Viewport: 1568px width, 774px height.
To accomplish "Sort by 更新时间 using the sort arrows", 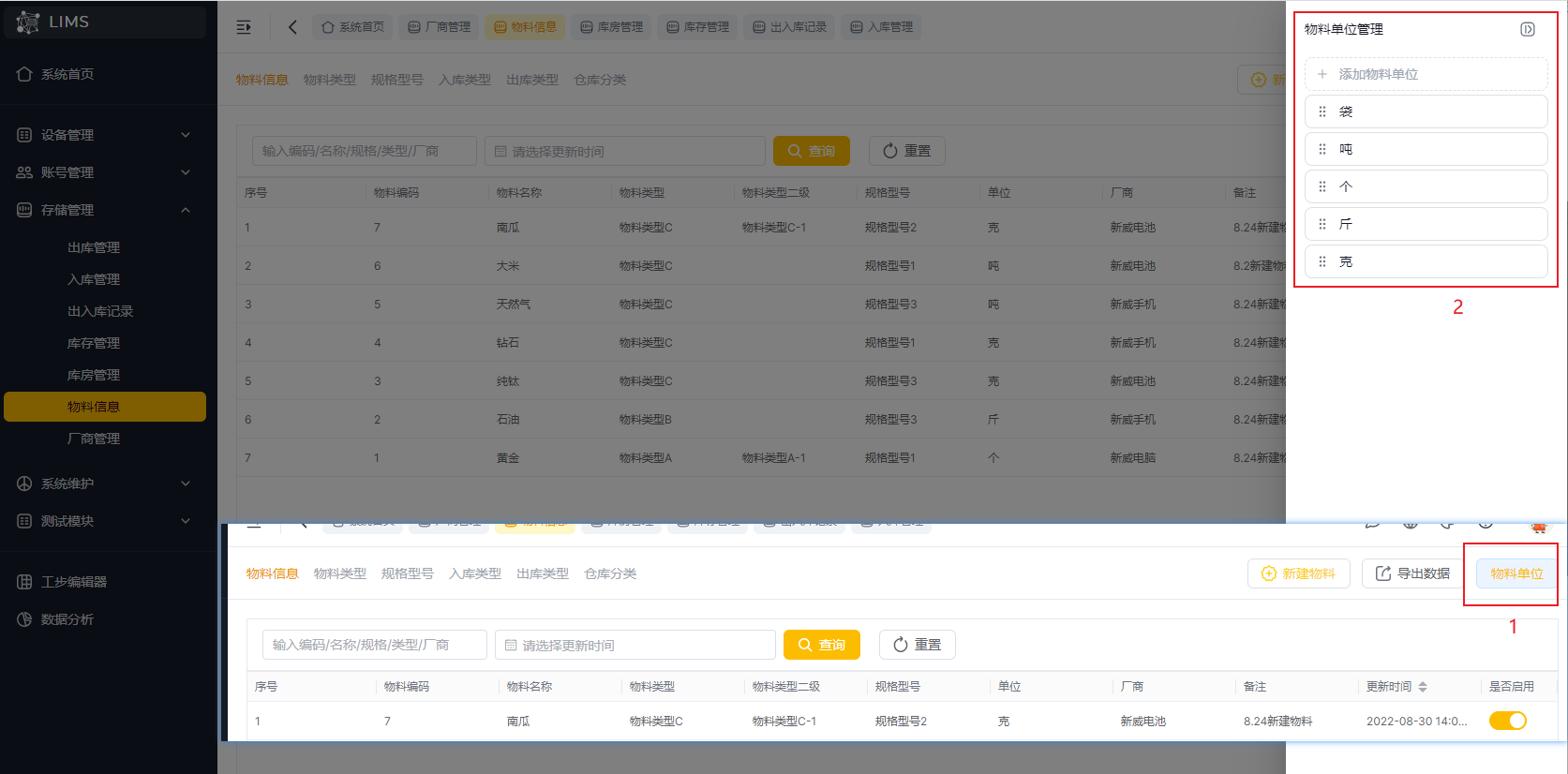I will pos(1423,687).
